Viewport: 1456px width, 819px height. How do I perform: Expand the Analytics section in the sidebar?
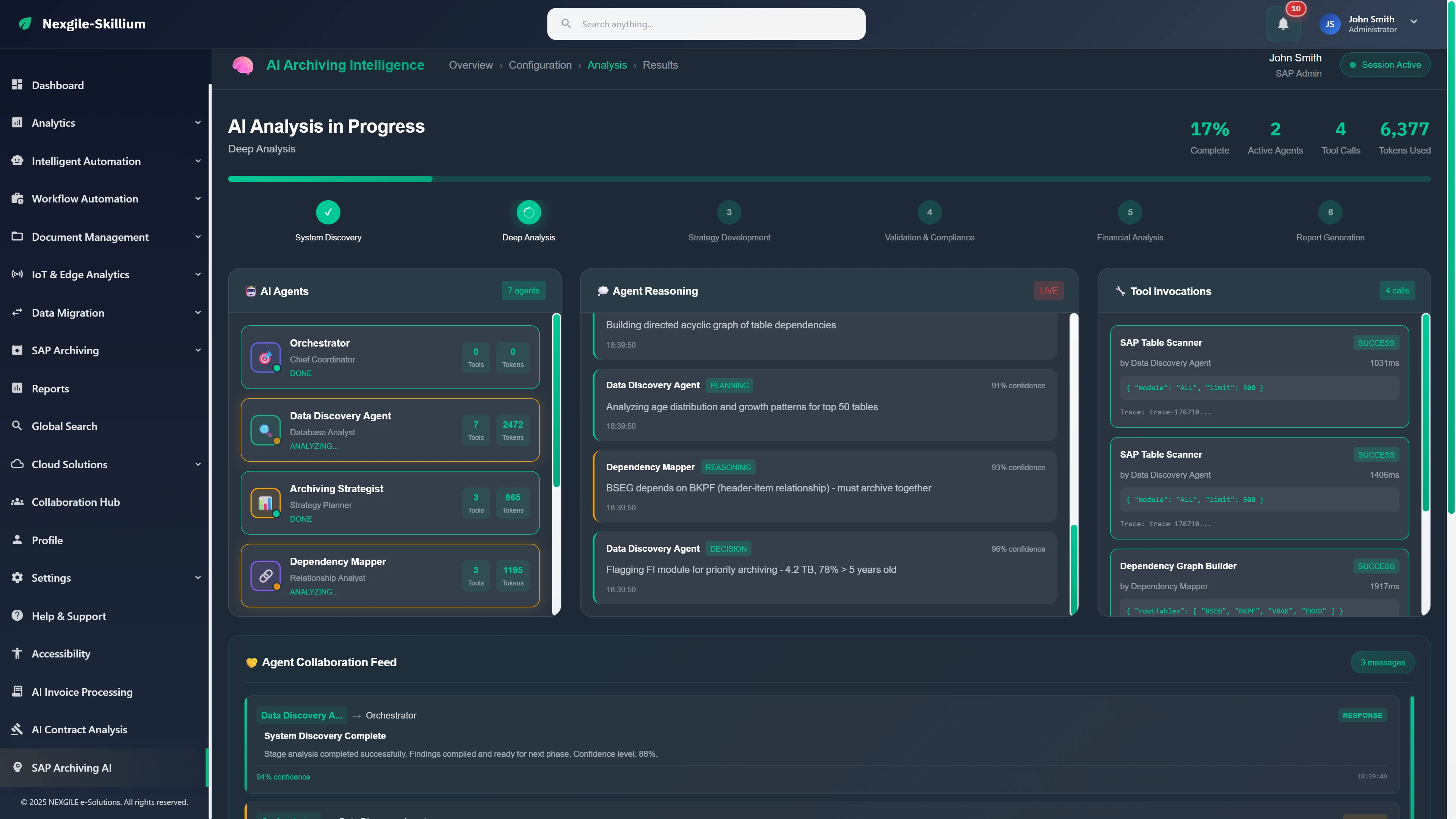(198, 122)
